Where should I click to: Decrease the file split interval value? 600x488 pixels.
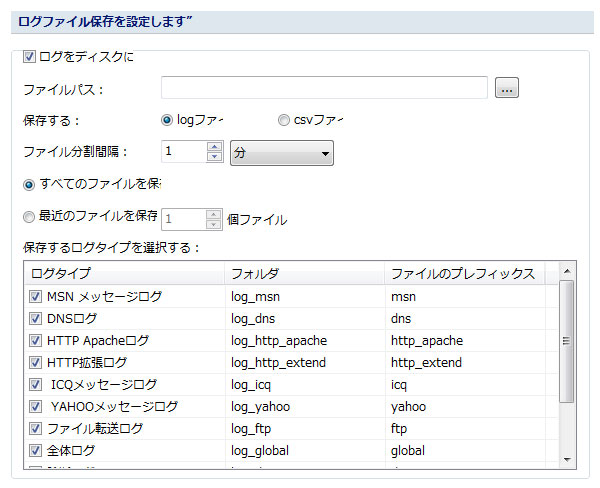pos(214,157)
